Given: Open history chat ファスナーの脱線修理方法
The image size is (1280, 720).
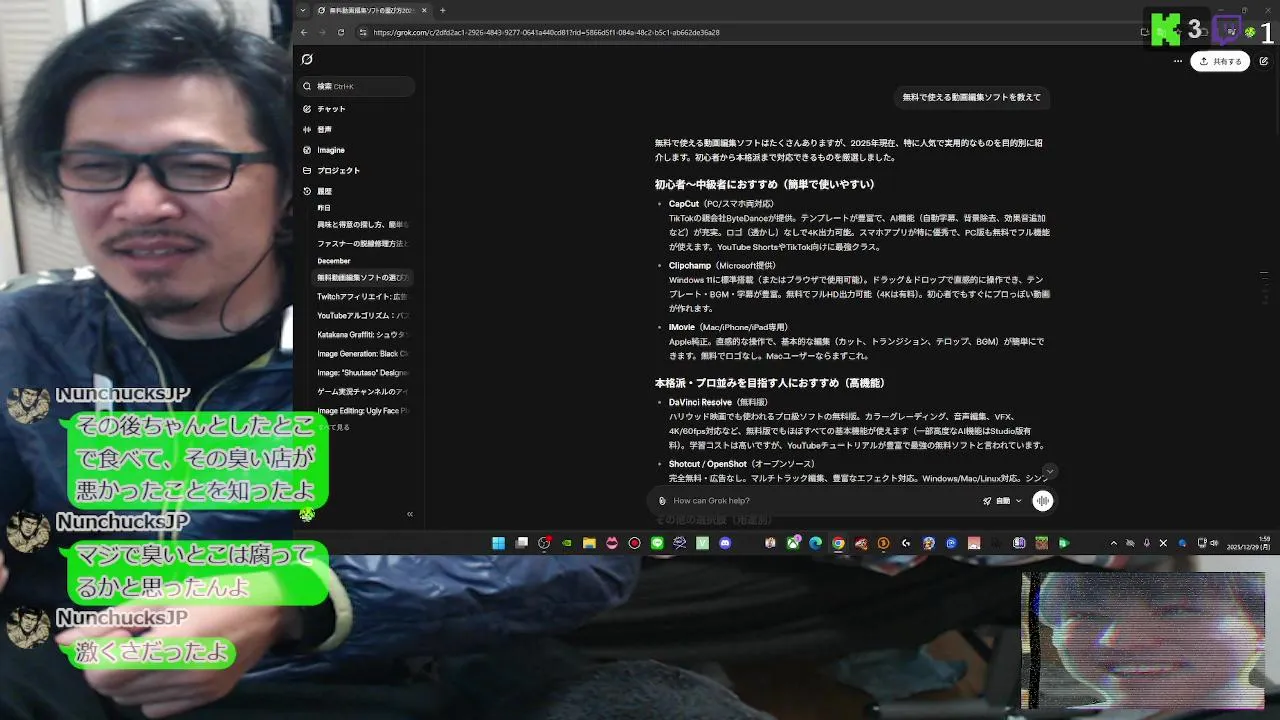Looking at the screenshot, I should [362, 243].
